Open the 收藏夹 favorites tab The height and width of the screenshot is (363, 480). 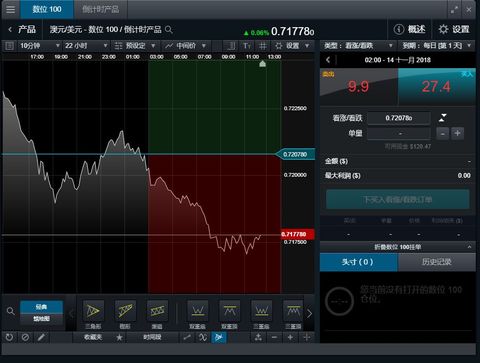point(93,337)
